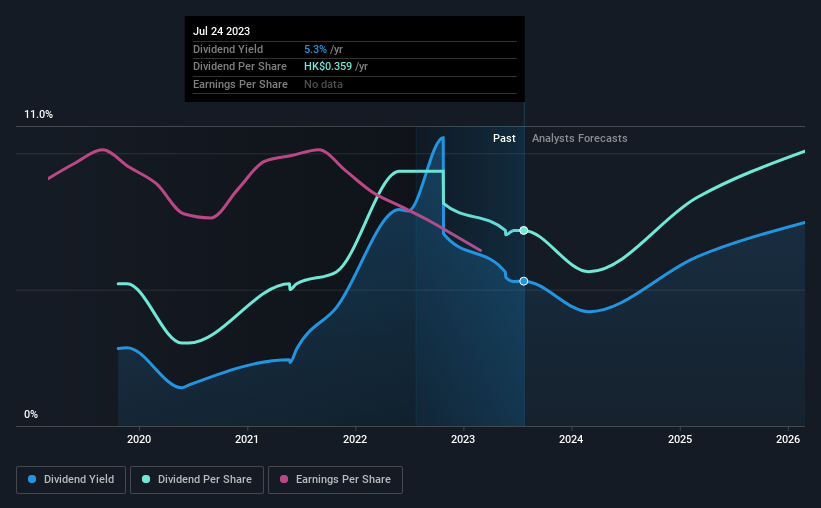Click the teal Dividend Per Share legend dot

pos(146,479)
